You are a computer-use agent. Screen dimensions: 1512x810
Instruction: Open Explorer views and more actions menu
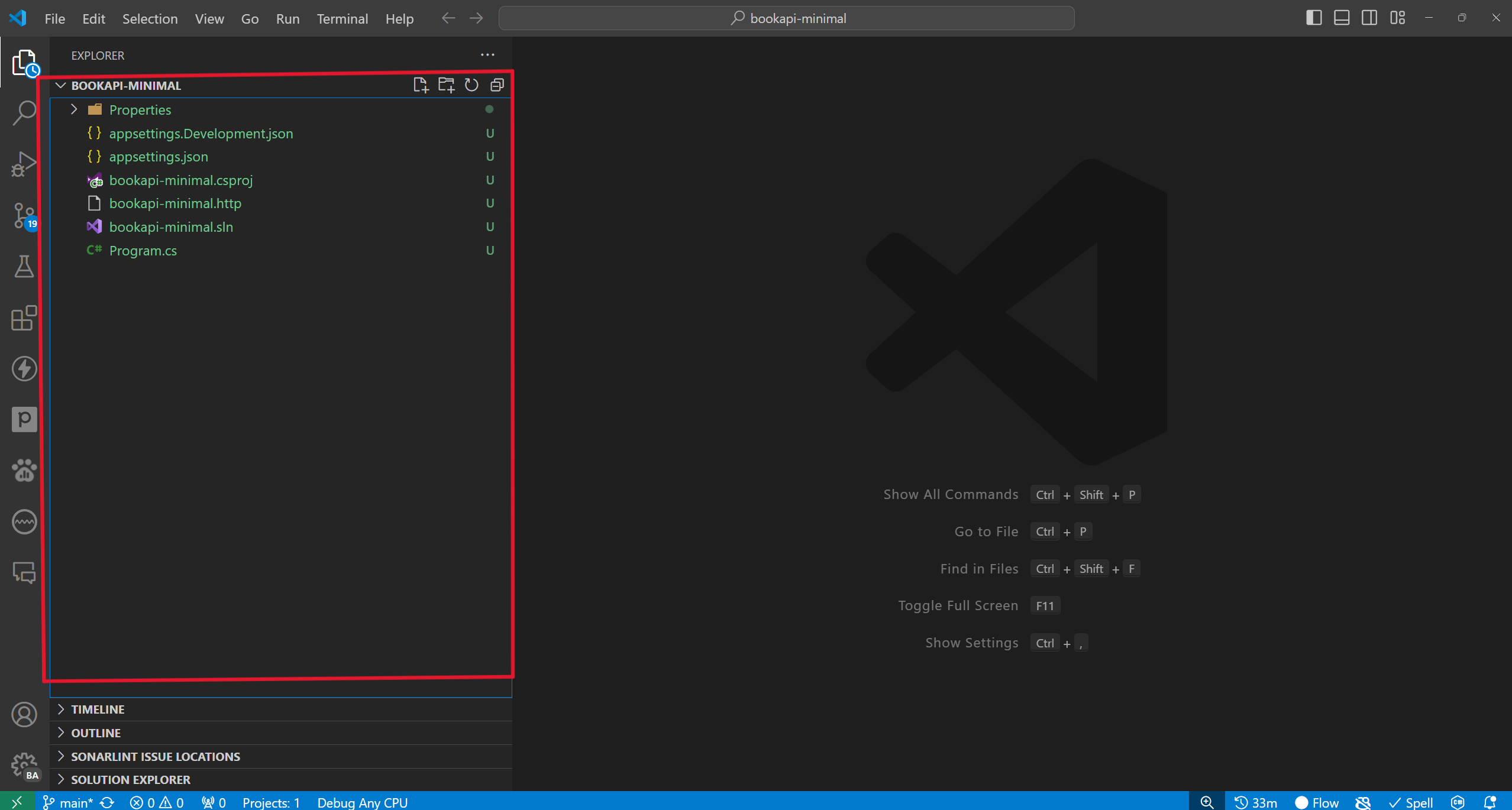coord(487,55)
